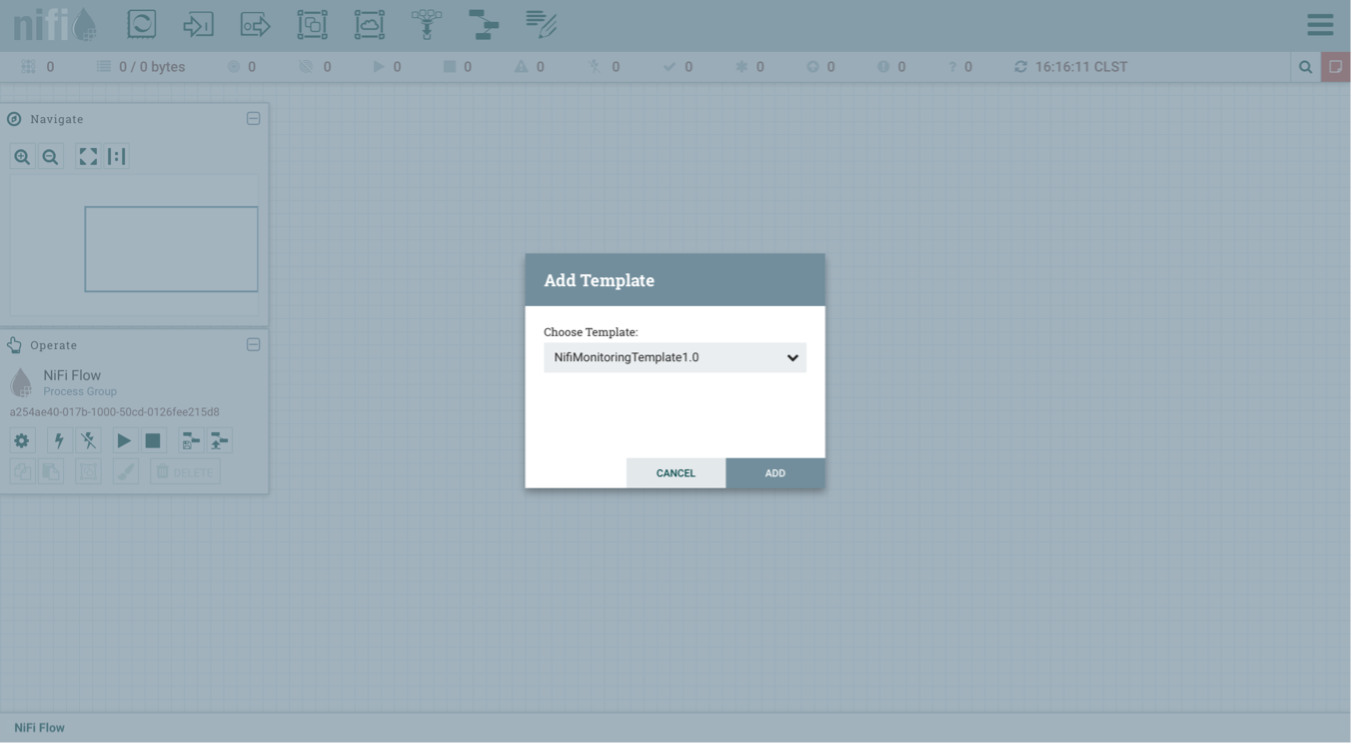Select the Output Port toolbar icon
This screenshot has height=745, width=1353.
(256, 25)
